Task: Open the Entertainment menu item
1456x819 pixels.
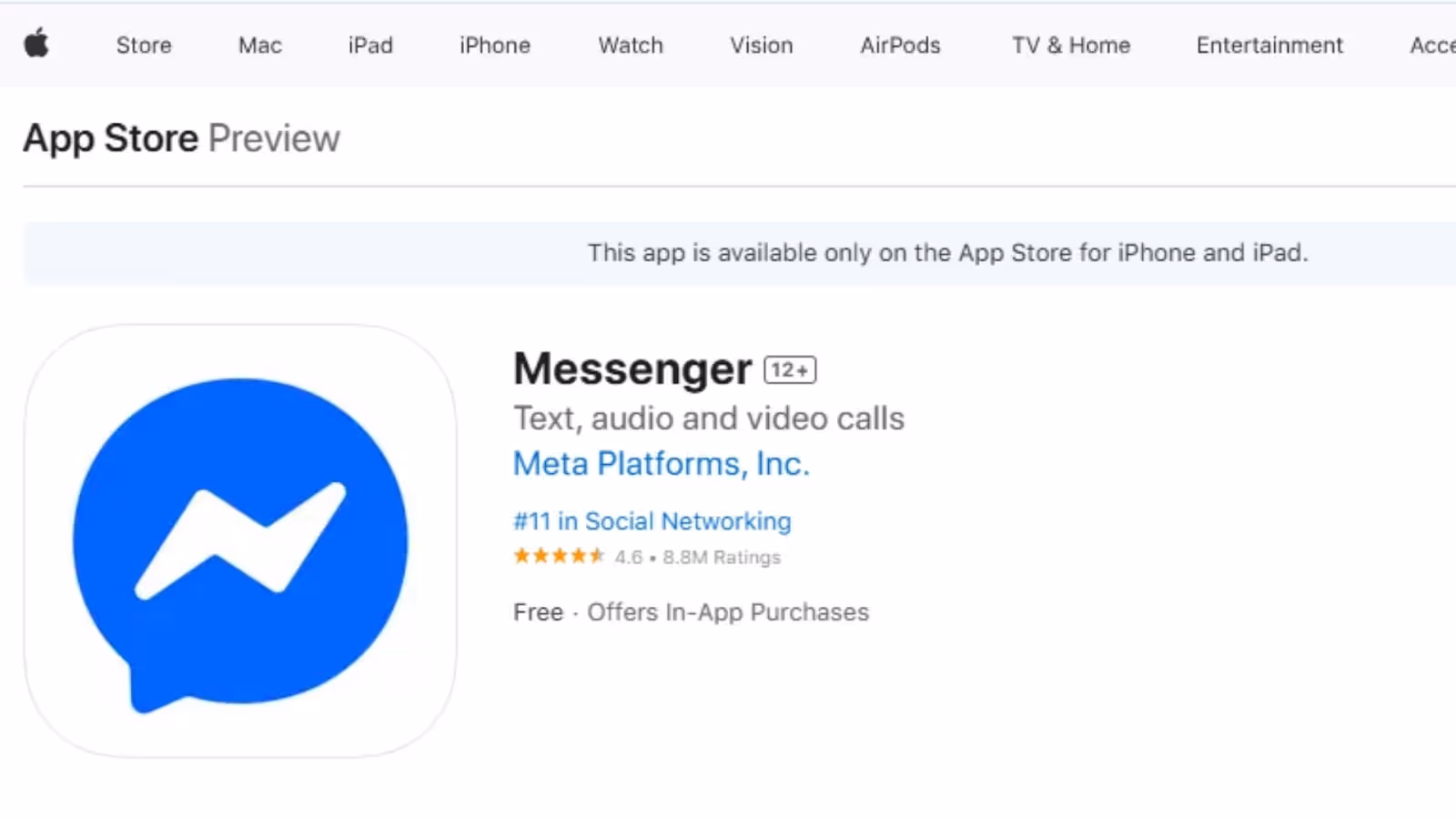Action: [x=1269, y=45]
